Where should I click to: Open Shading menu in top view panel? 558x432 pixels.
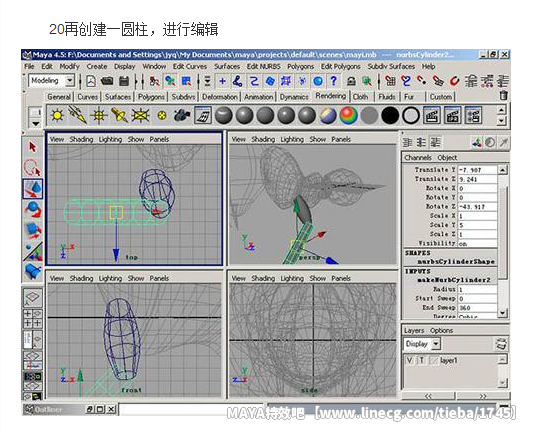(81, 139)
